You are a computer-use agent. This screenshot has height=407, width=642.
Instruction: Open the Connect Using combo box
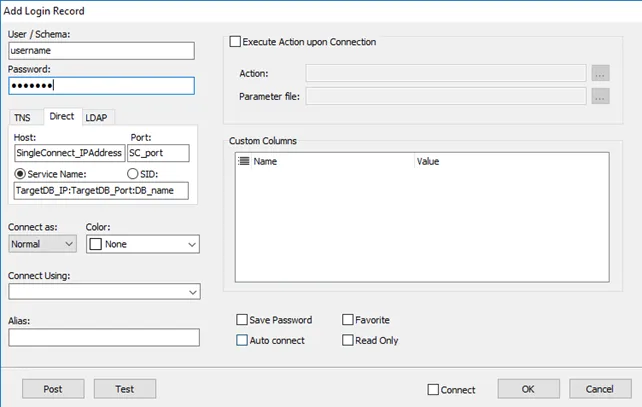pos(104,292)
